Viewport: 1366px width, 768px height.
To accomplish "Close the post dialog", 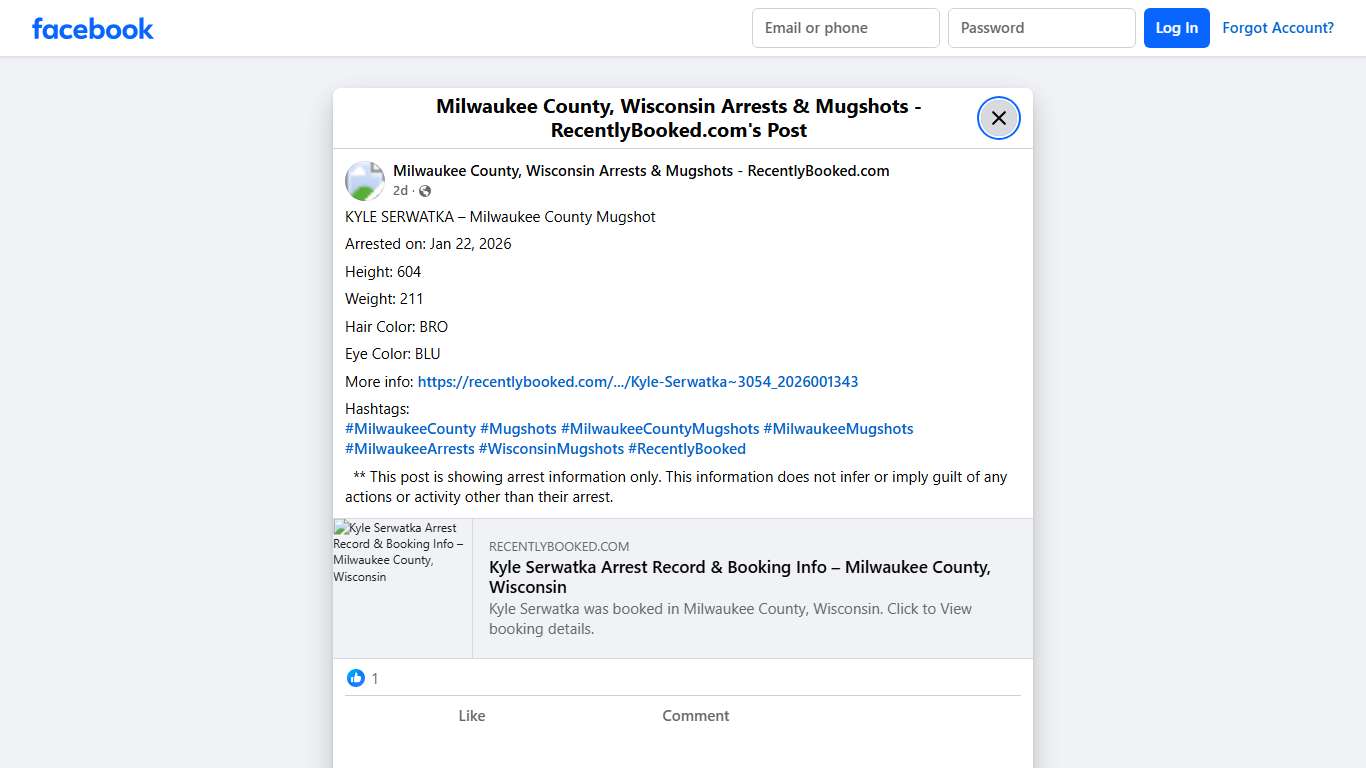I will [x=998, y=118].
